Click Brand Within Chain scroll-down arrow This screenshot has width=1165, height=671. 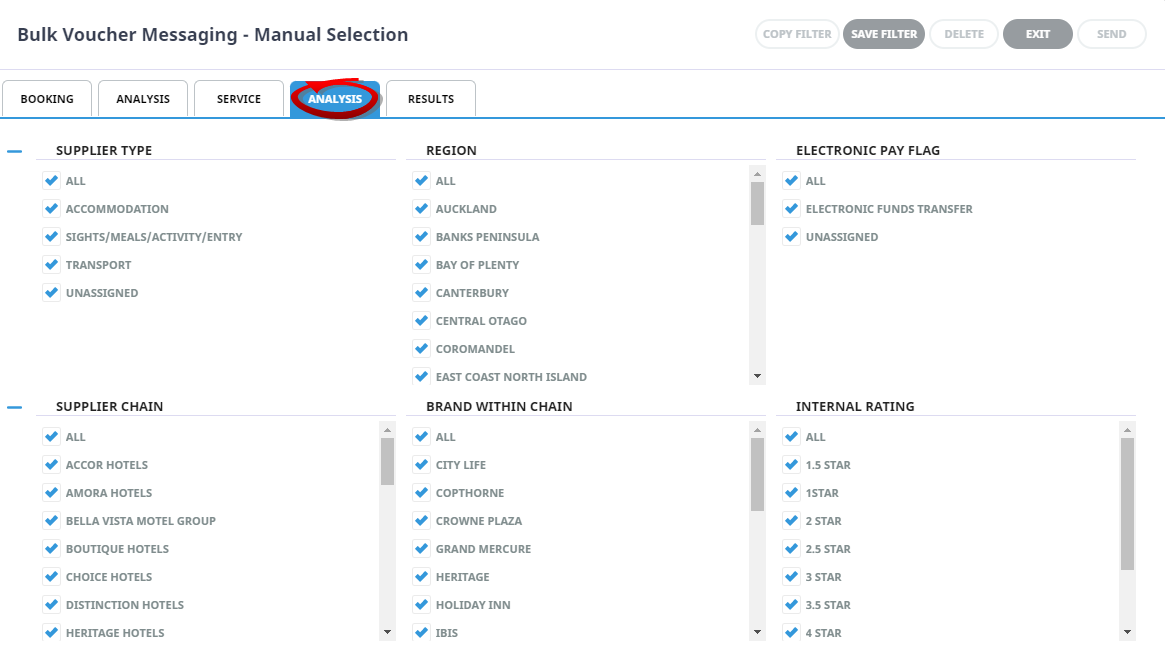pyautogui.click(x=757, y=632)
